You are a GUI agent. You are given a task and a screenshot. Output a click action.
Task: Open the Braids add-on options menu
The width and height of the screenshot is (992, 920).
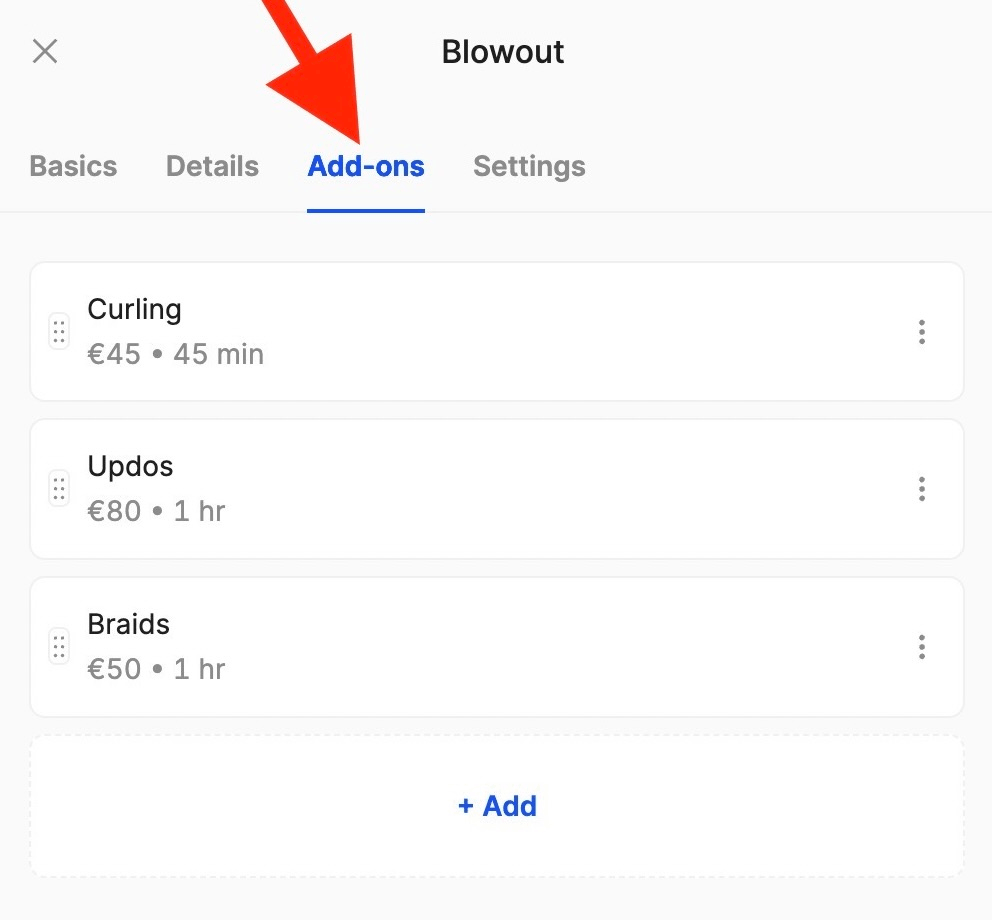pos(921,647)
